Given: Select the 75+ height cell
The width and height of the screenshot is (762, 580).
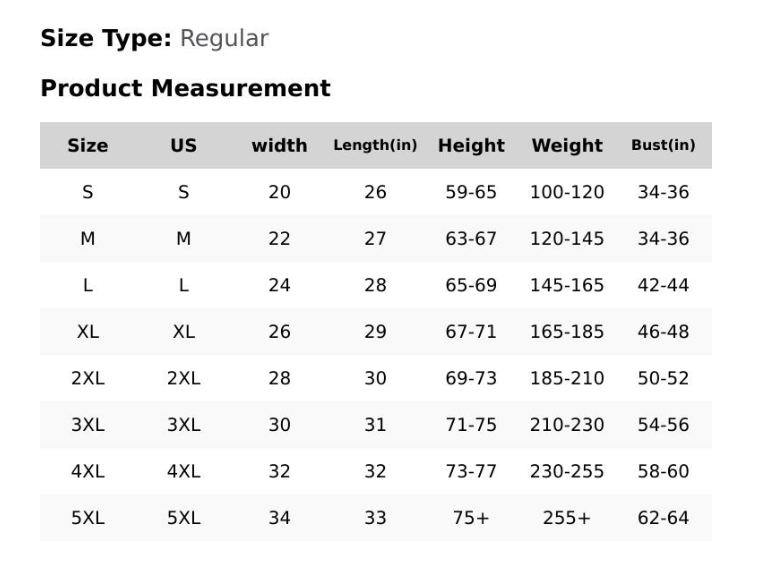Looking at the screenshot, I should (471, 518).
